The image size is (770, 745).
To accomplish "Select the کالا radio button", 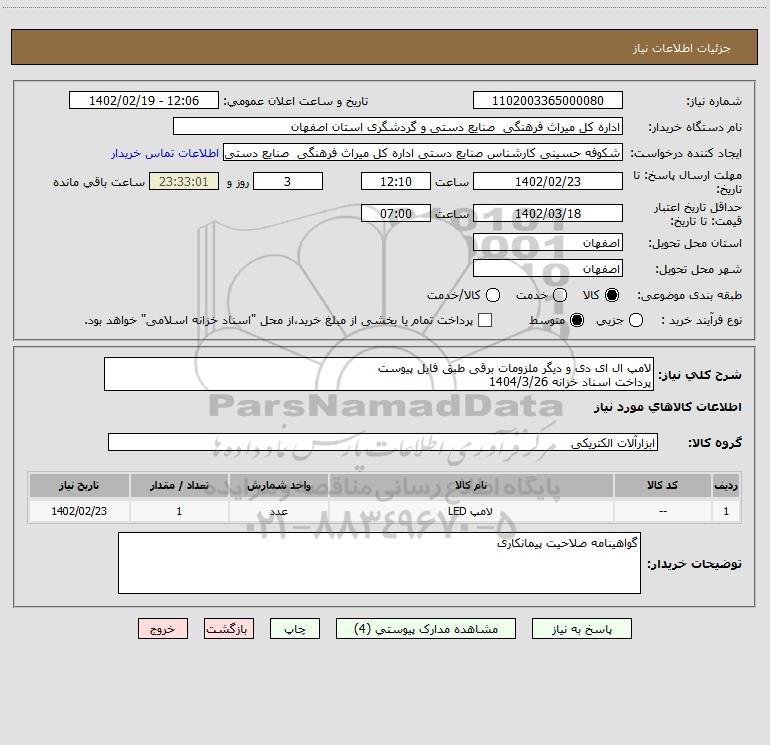I will point(612,295).
